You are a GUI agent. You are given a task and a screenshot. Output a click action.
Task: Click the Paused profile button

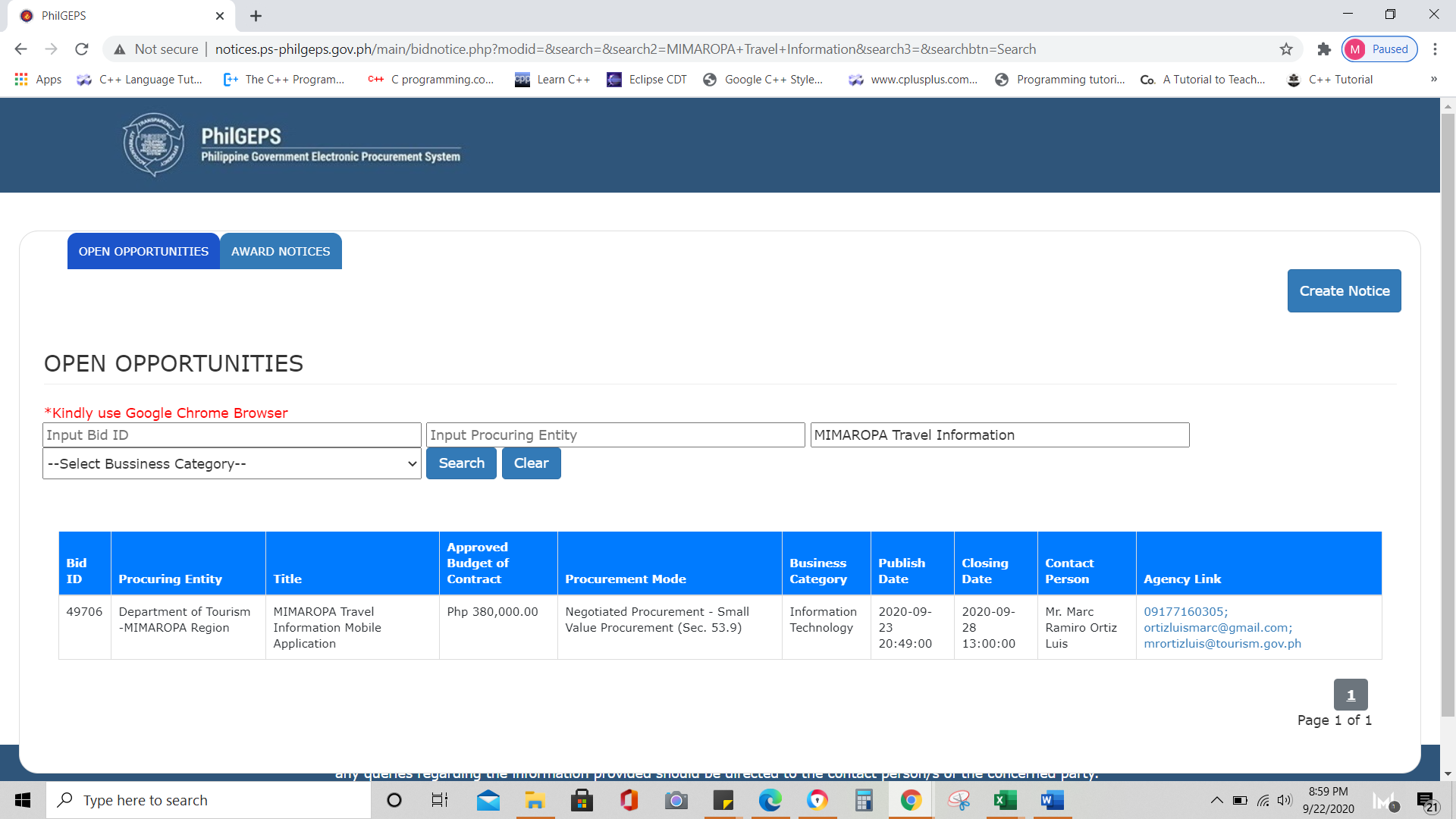pyautogui.click(x=1379, y=49)
